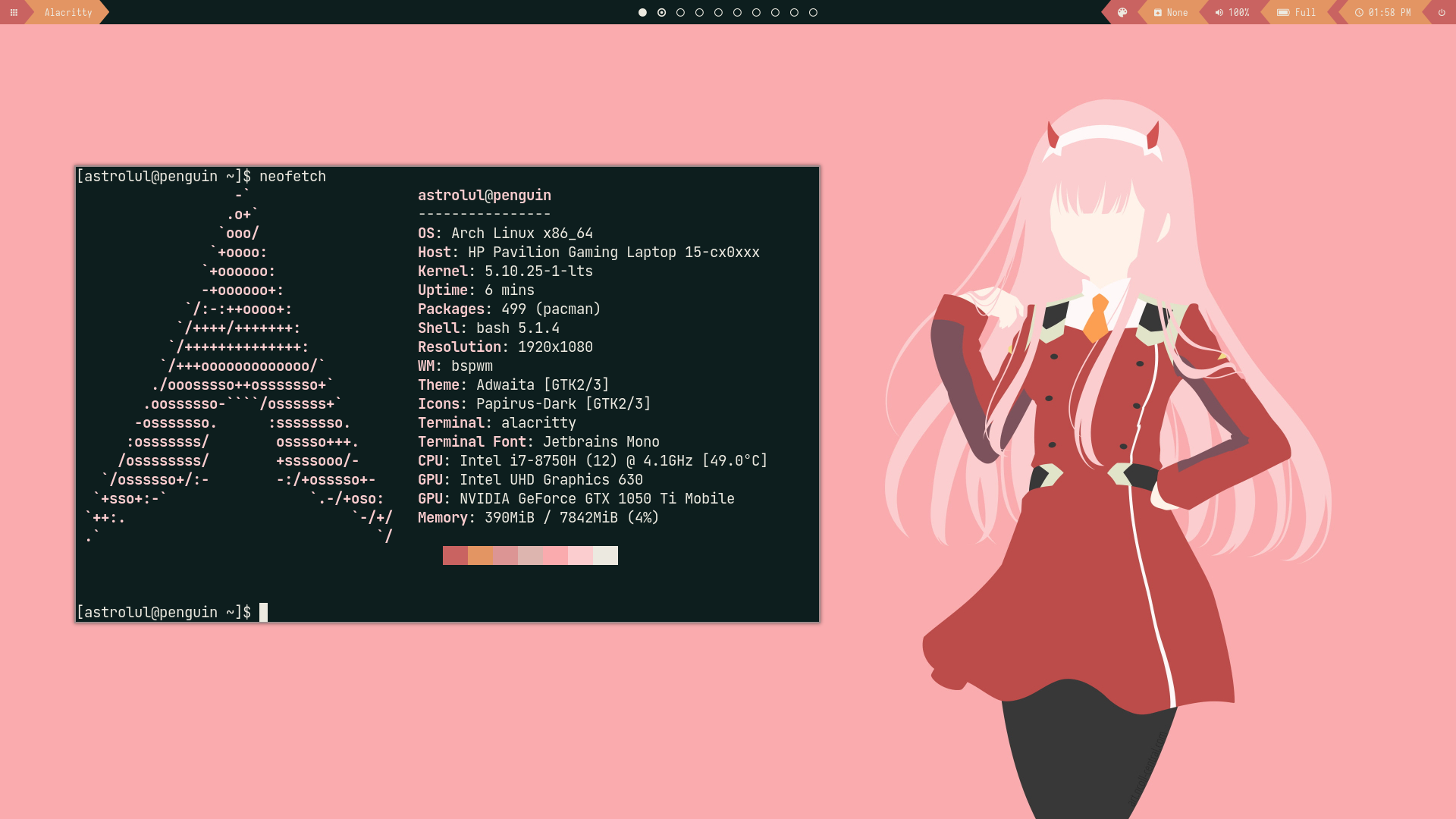This screenshot has width=1456, height=819.
Task: Open the app launcher grid icon
Action: point(14,12)
